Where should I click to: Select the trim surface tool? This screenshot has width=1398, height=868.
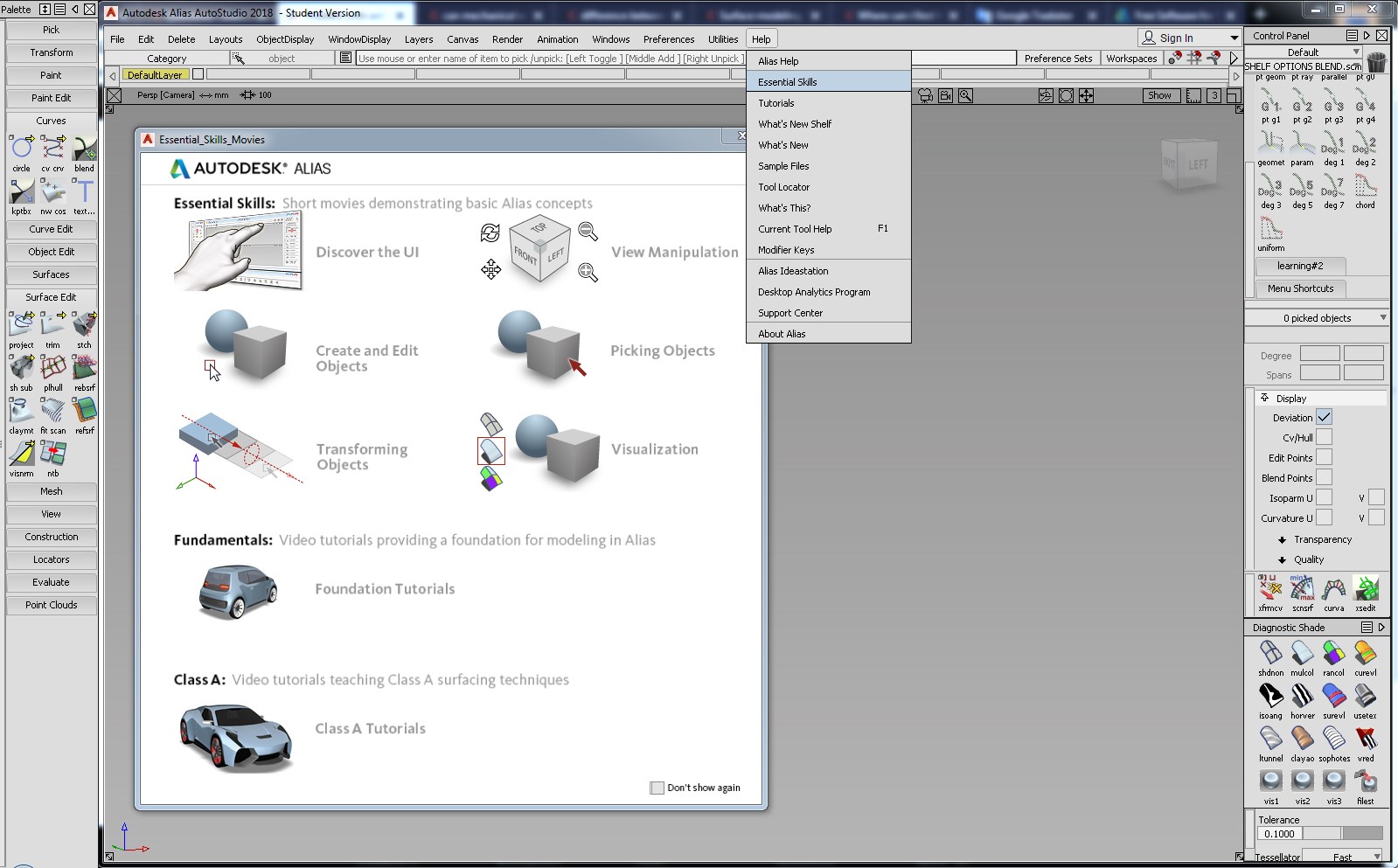pos(52,324)
